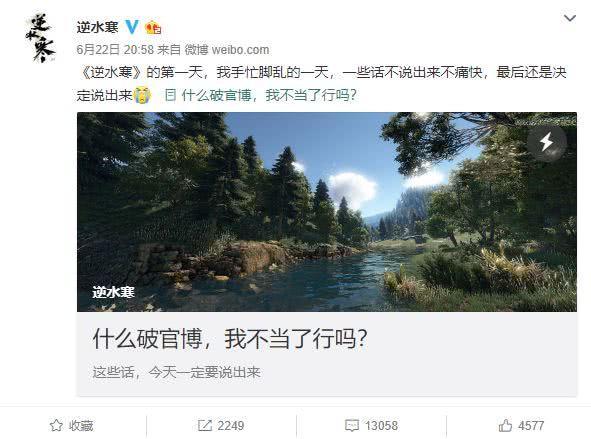Screen dimensions: 591x439
Task: Click the membership crown badge icon
Action: [x=153, y=28]
